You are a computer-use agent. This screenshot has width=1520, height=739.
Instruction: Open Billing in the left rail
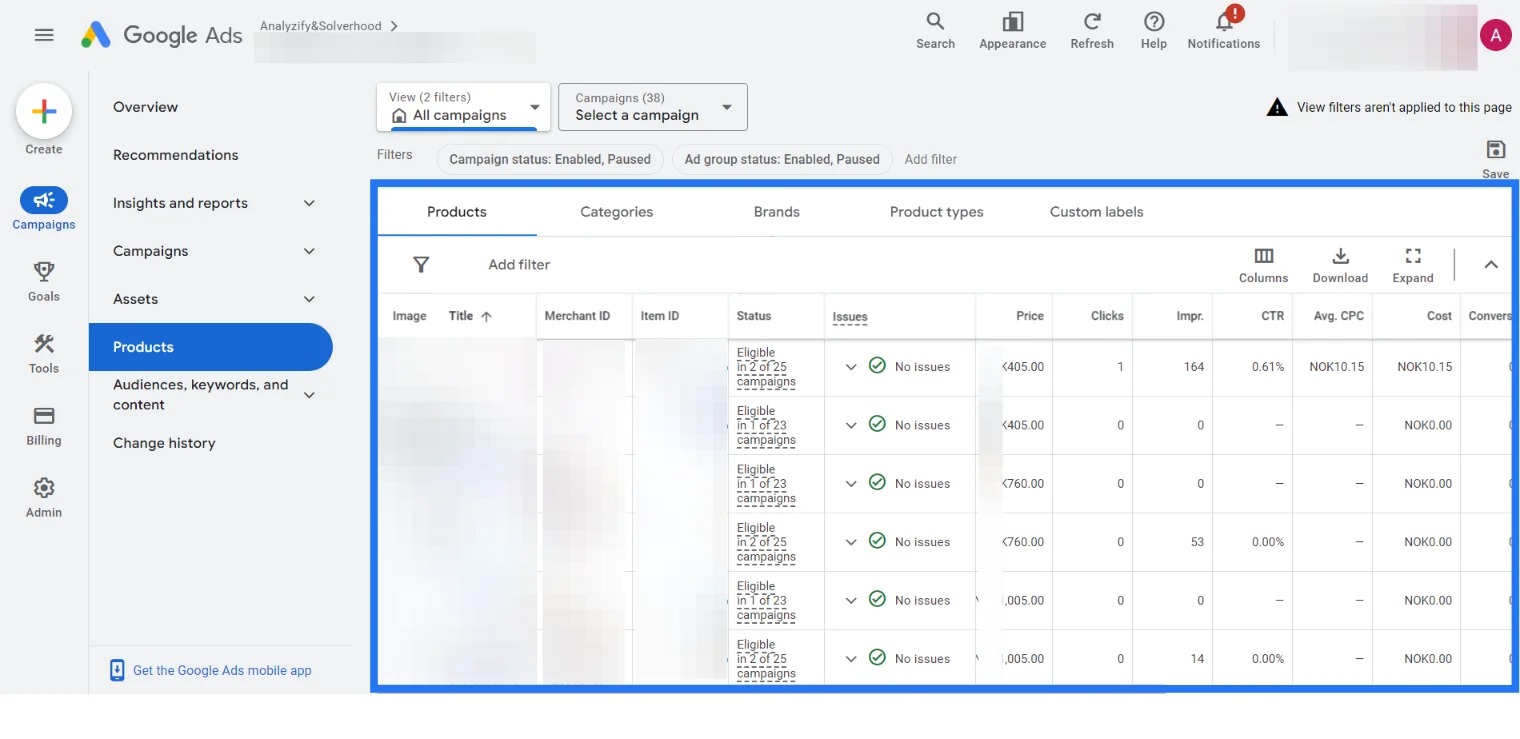pyautogui.click(x=44, y=425)
